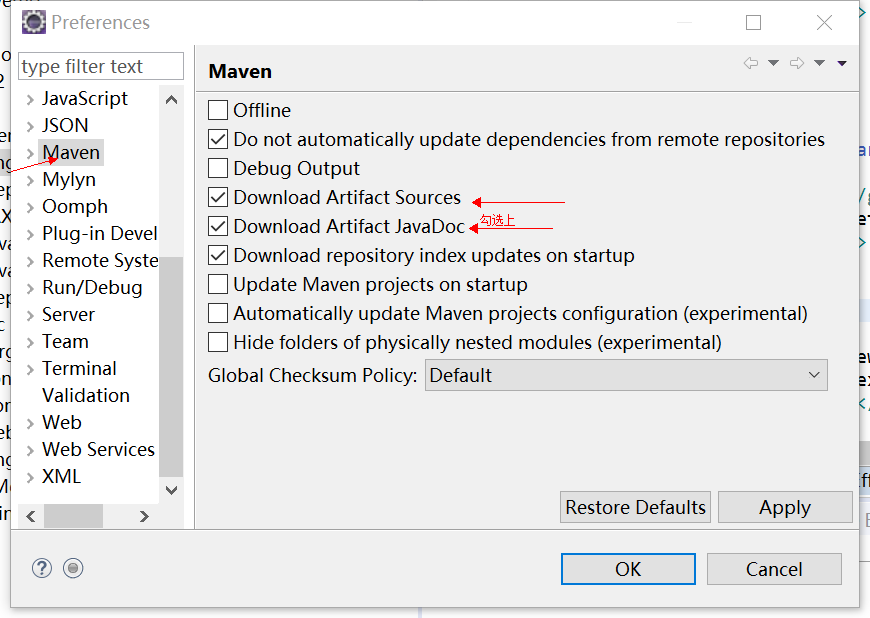Click the Restore Defaults button

(635, 507)
